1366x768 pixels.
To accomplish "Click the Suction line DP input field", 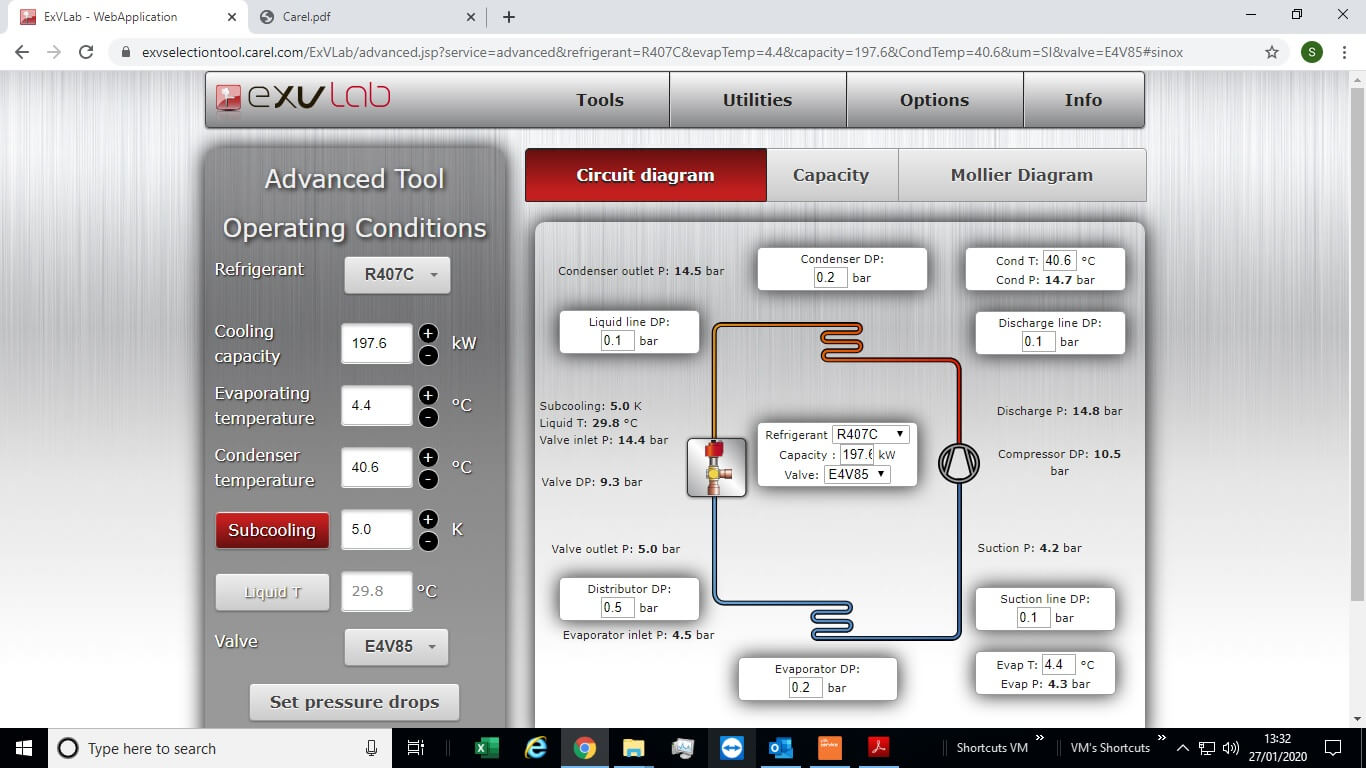I will click(x=1034, y=618).
